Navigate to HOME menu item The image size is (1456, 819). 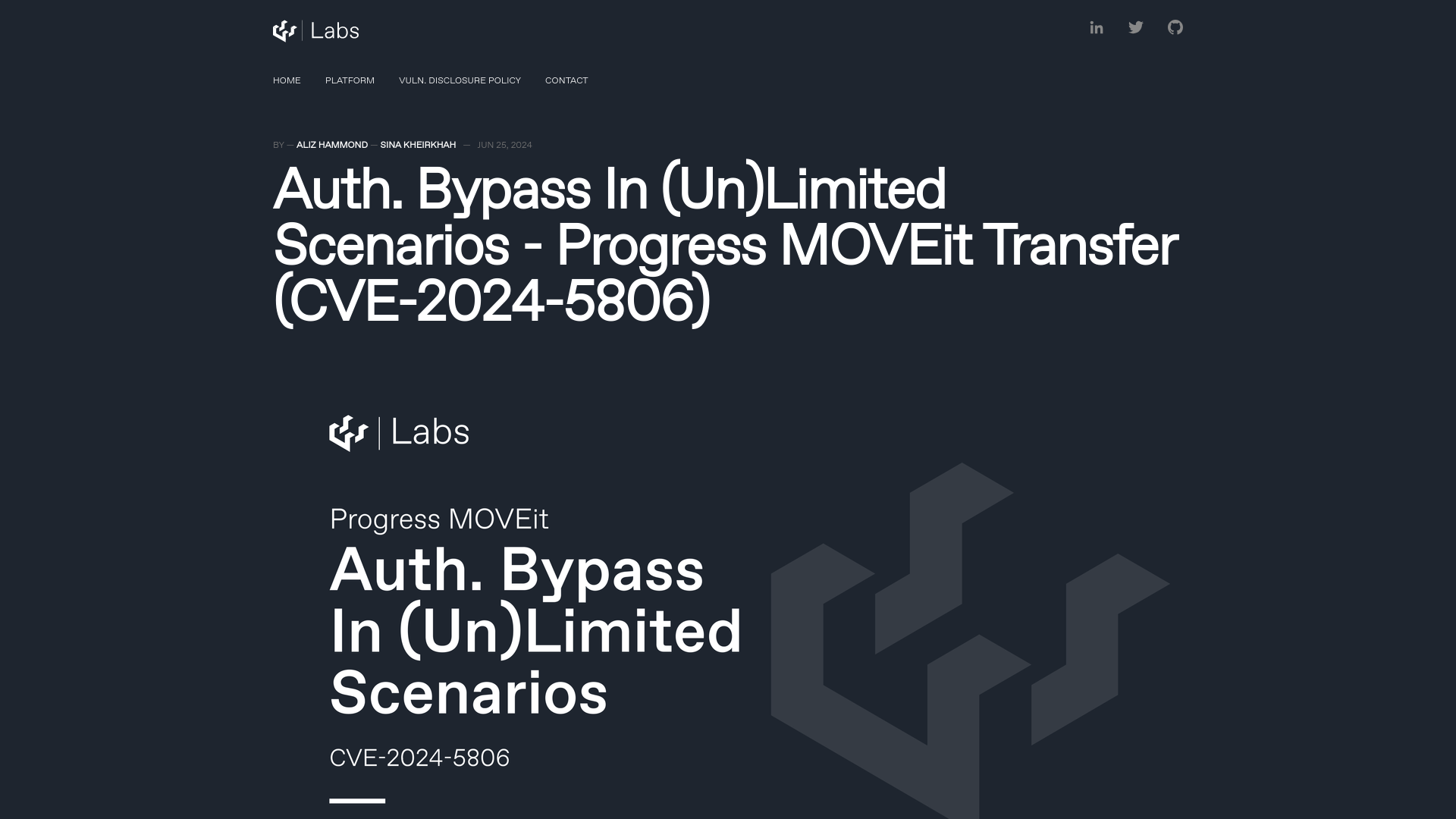click(286, 80)
